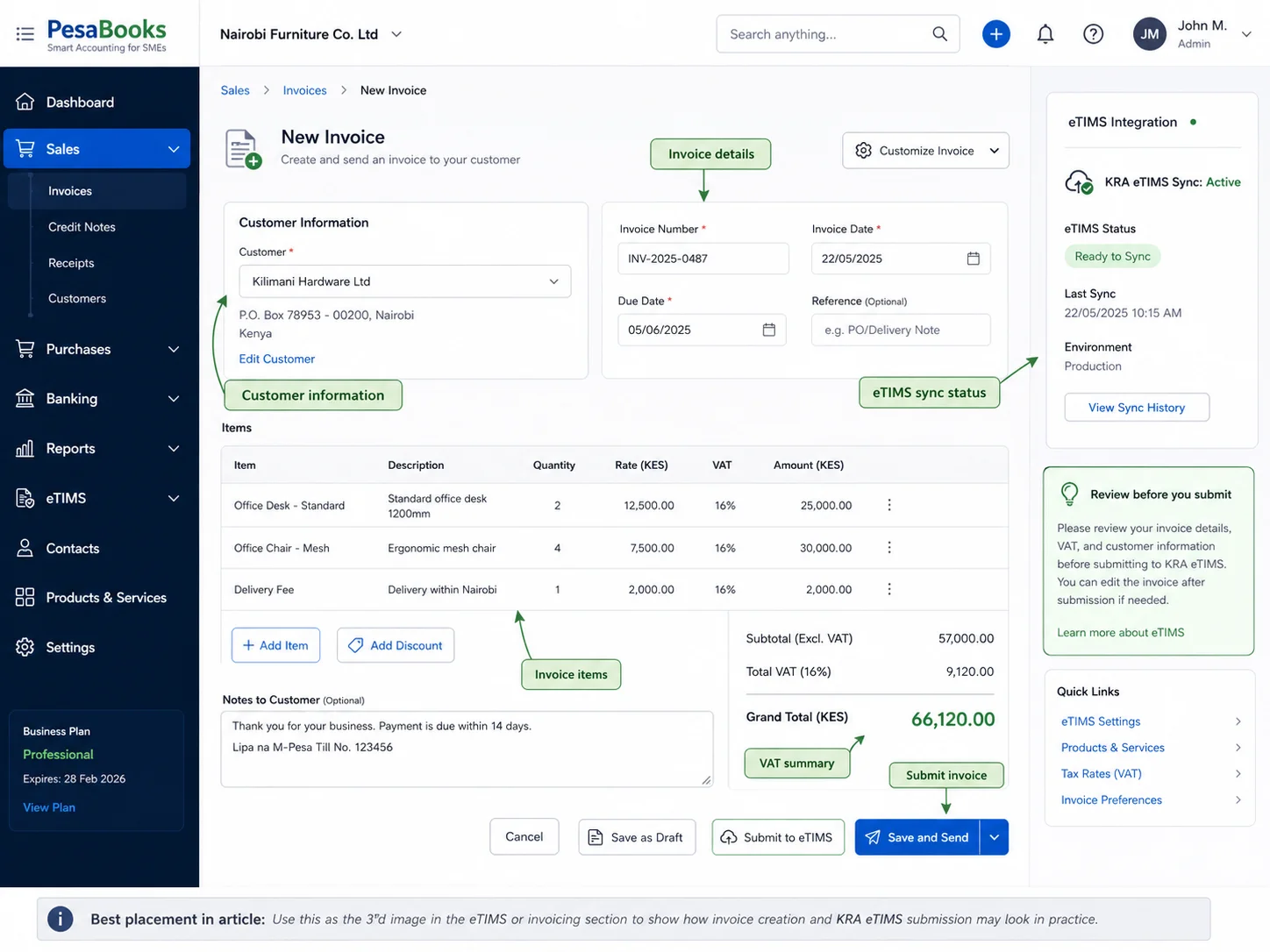The height and width of the screenshot is (952, 1270).
Task: Open the Customize Invoice dropdown
Action: coord(925,151)
